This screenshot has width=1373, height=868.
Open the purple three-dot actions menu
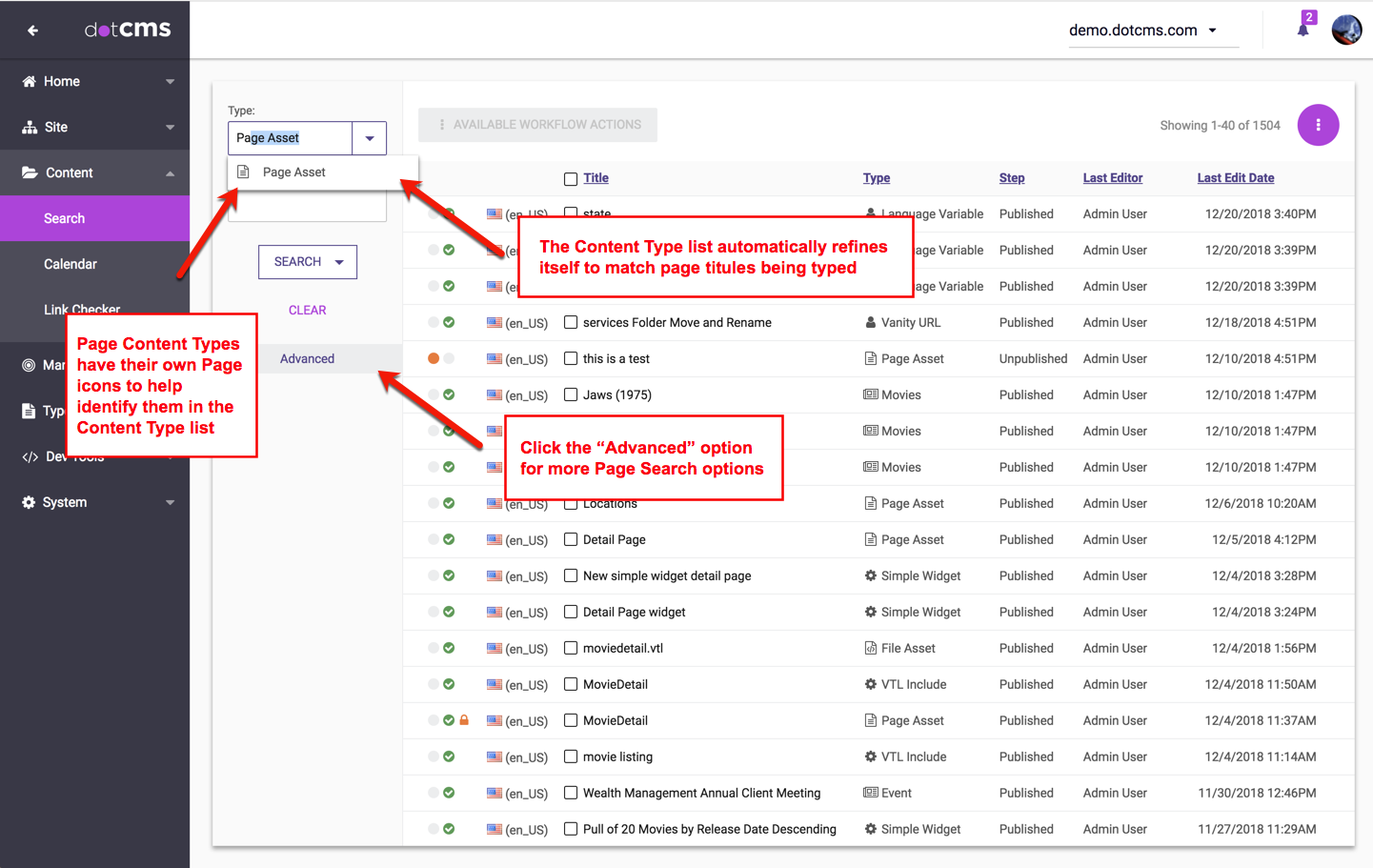(x=1318, y=125)
